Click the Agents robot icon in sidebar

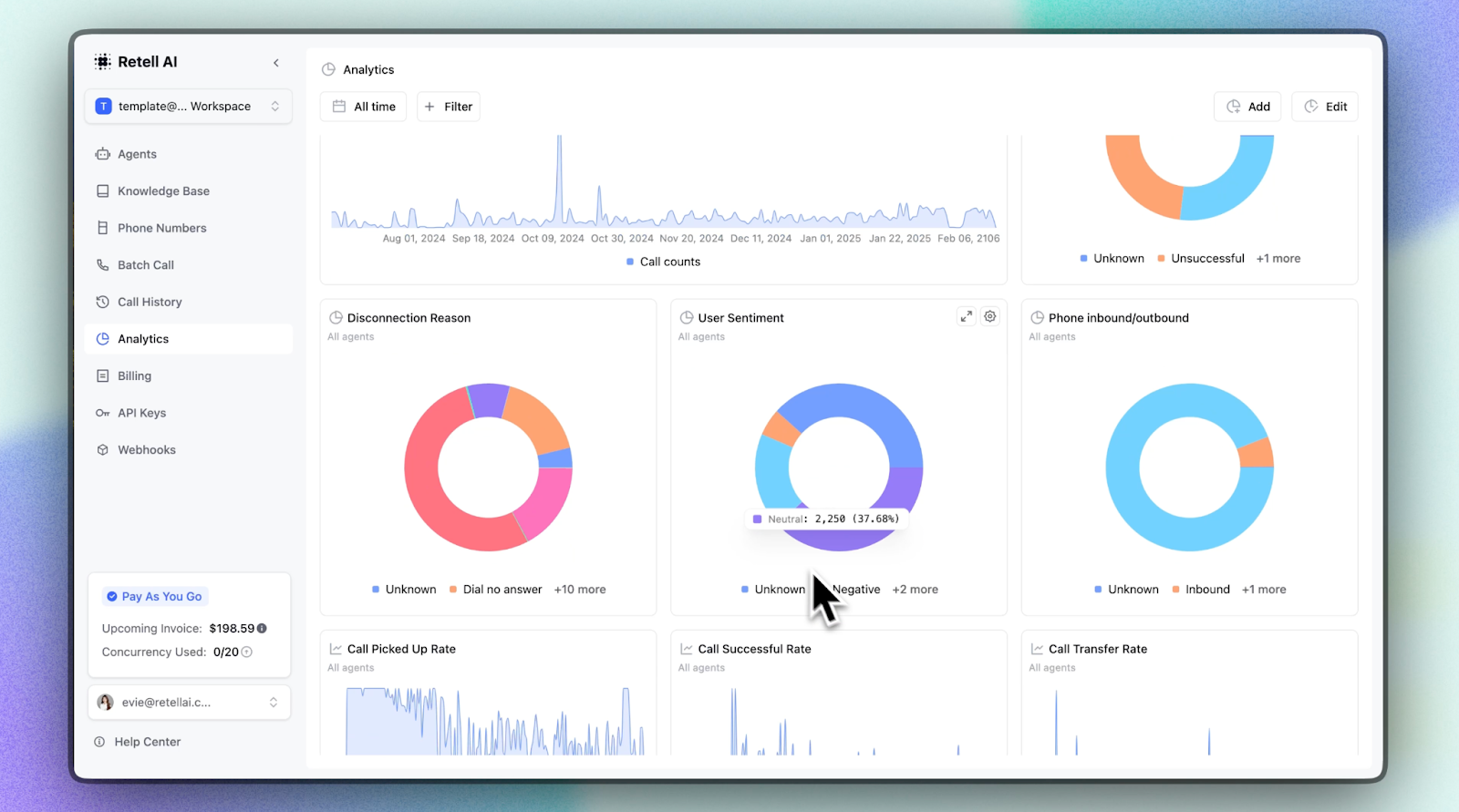click(103, 154)
